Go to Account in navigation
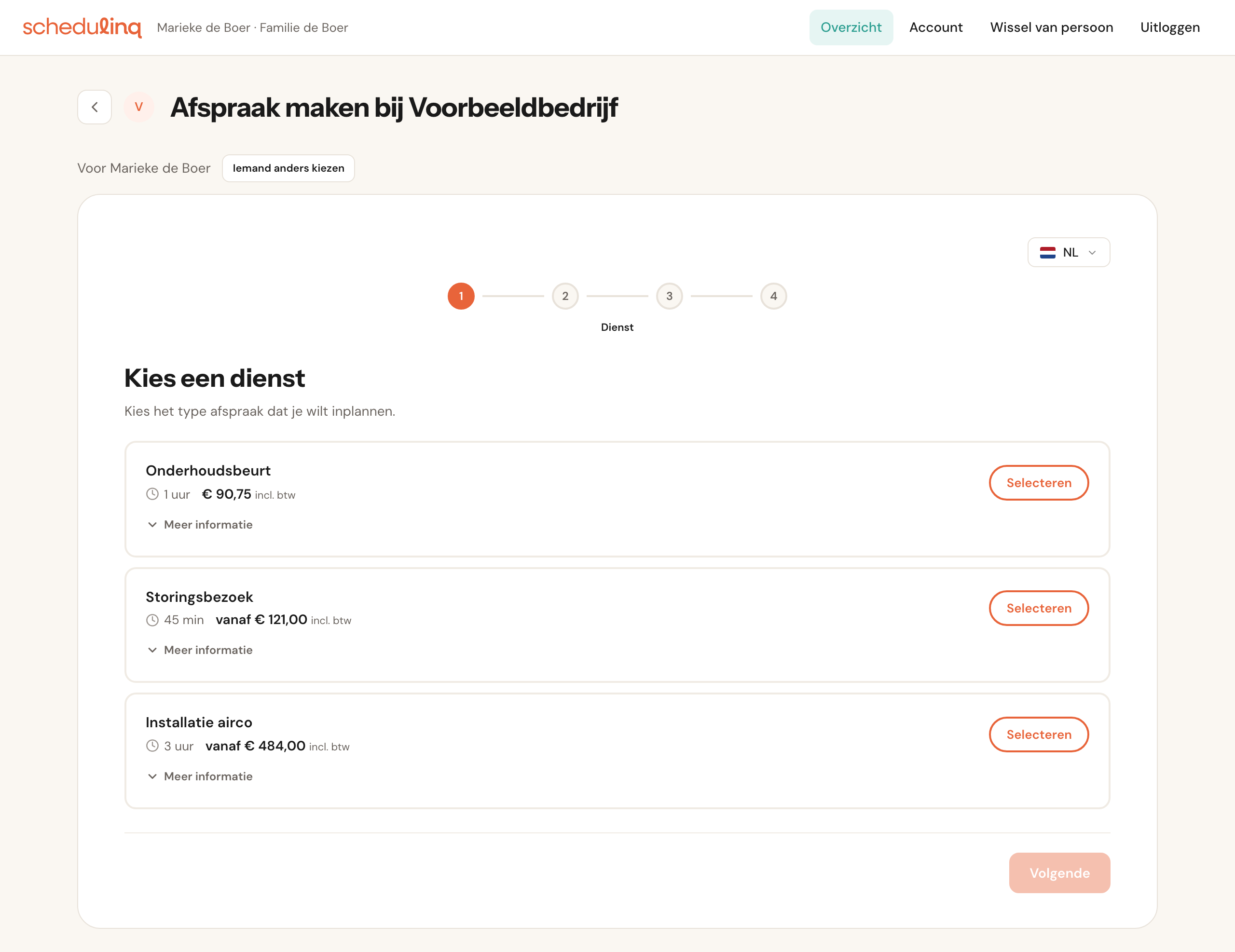This screenshot has width=1235, height=952. [935, 27]
